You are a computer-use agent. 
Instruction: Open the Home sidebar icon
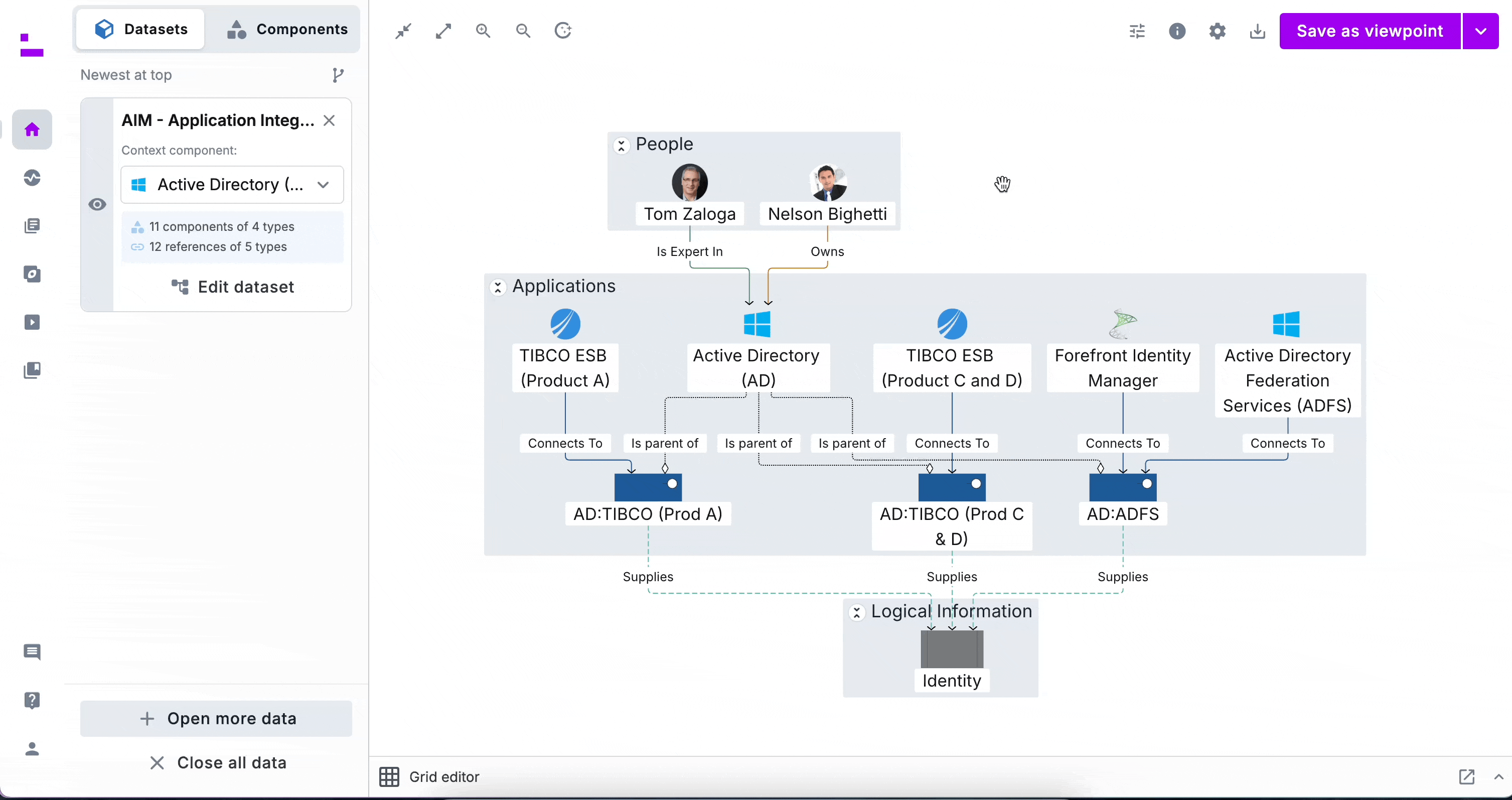tap(32, 129)
